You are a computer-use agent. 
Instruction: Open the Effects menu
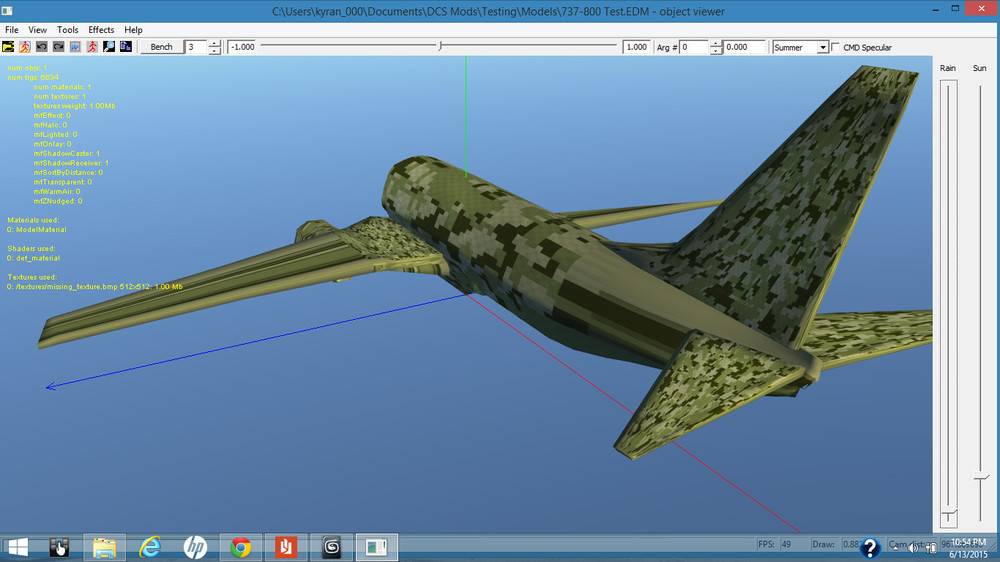pos(101,30)
